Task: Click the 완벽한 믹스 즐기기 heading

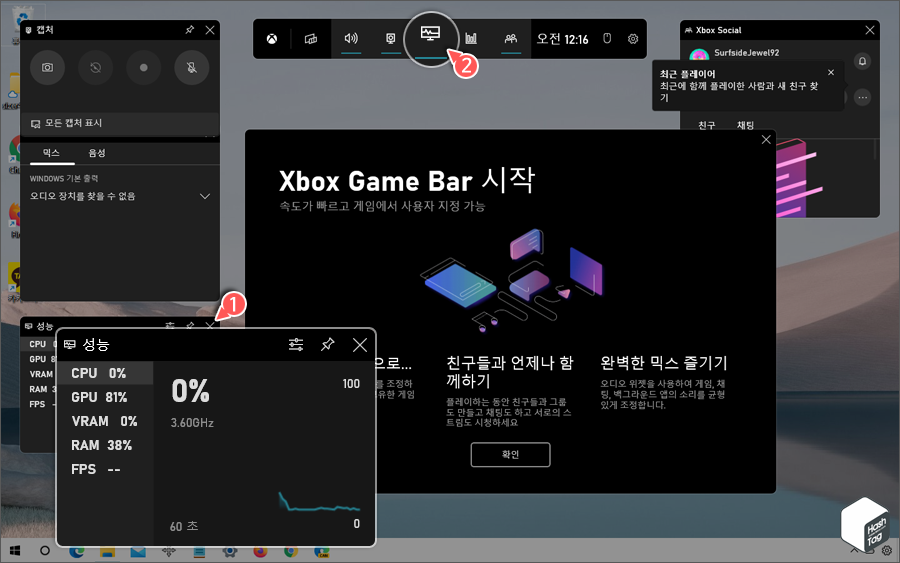Action: (664, 363)
